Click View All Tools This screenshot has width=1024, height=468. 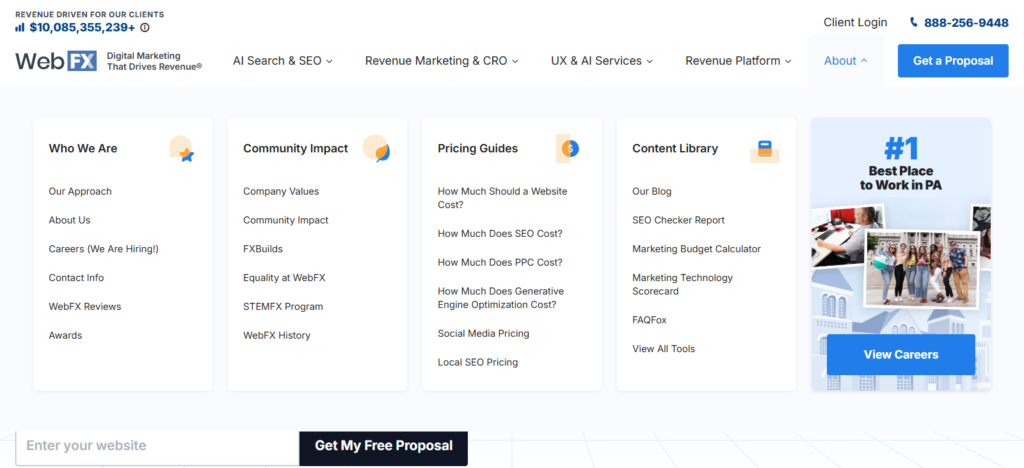664,349
